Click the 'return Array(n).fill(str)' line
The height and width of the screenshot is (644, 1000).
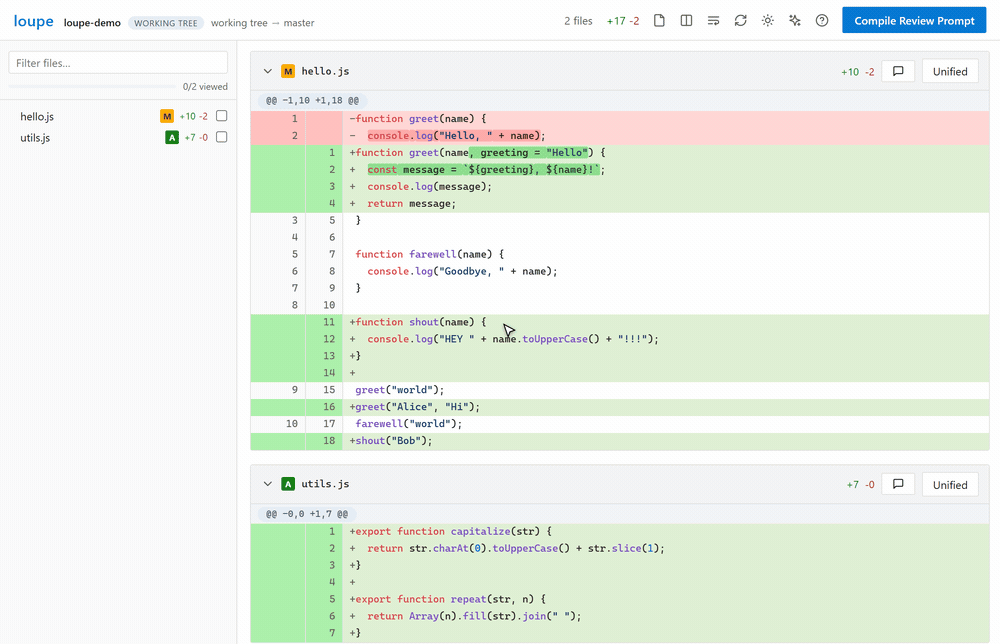click(620, 616)
